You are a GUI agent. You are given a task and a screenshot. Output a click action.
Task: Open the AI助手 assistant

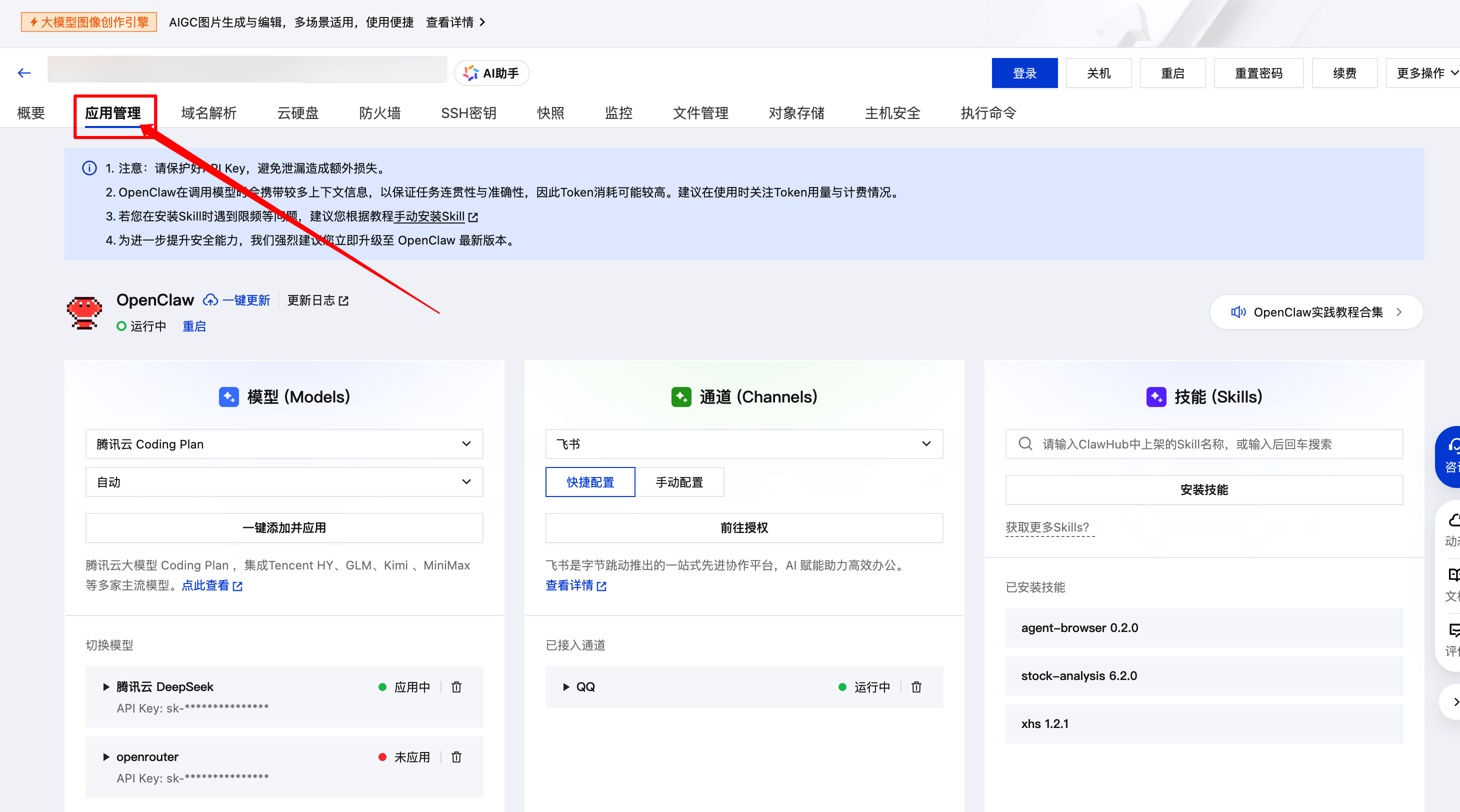(491, 73)
